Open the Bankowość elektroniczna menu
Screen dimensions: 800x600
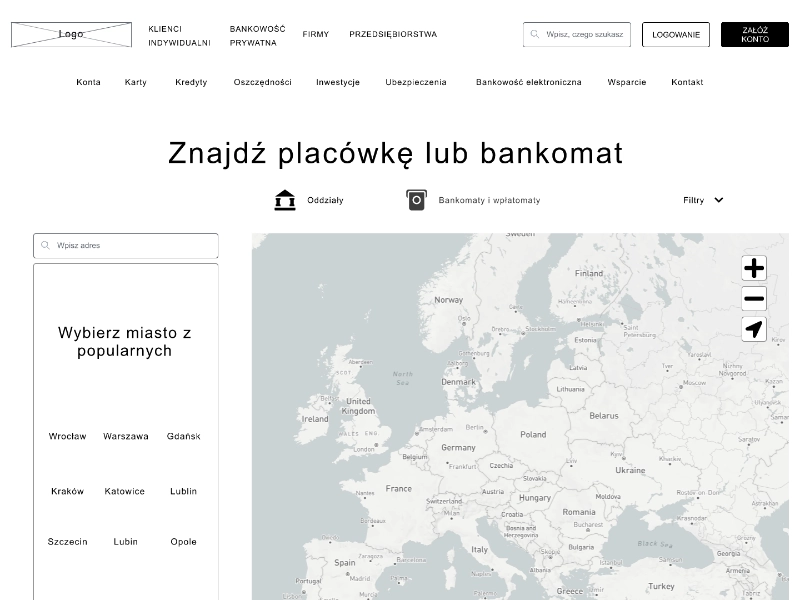(x=528, y=82)
